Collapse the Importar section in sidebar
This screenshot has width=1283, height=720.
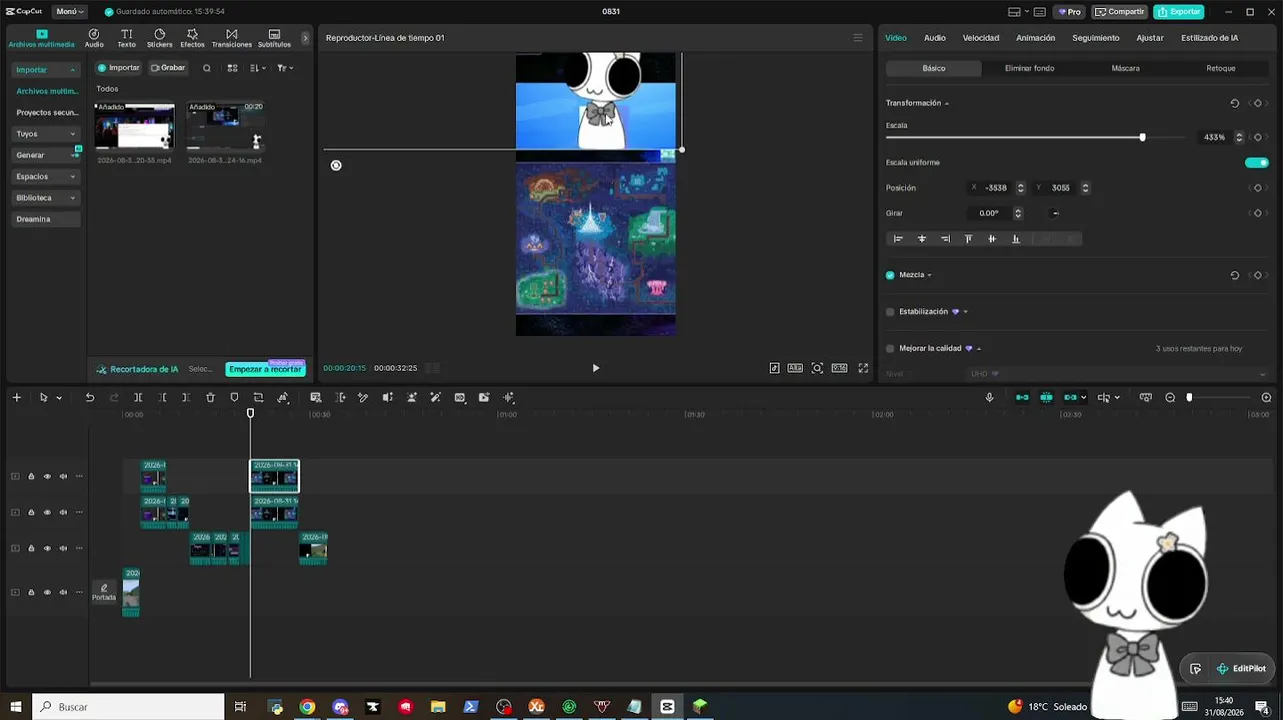[46, 70]
